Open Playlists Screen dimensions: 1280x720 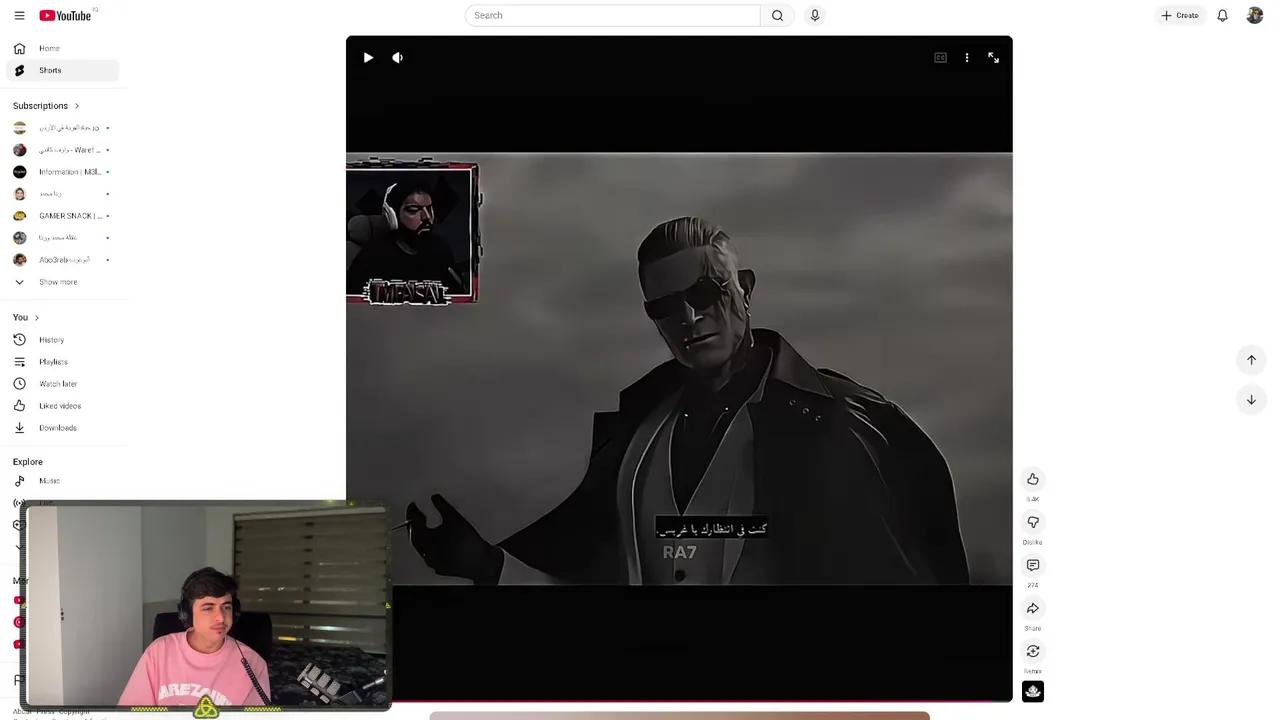pyautogui.click(x=63, y=362)
